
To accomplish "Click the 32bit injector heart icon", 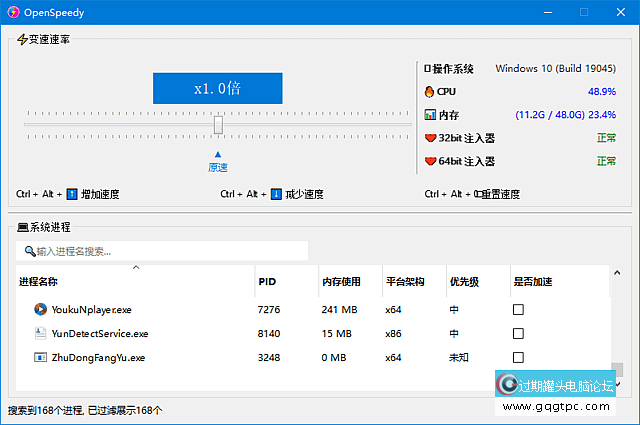I will click(x=430, y=138).
